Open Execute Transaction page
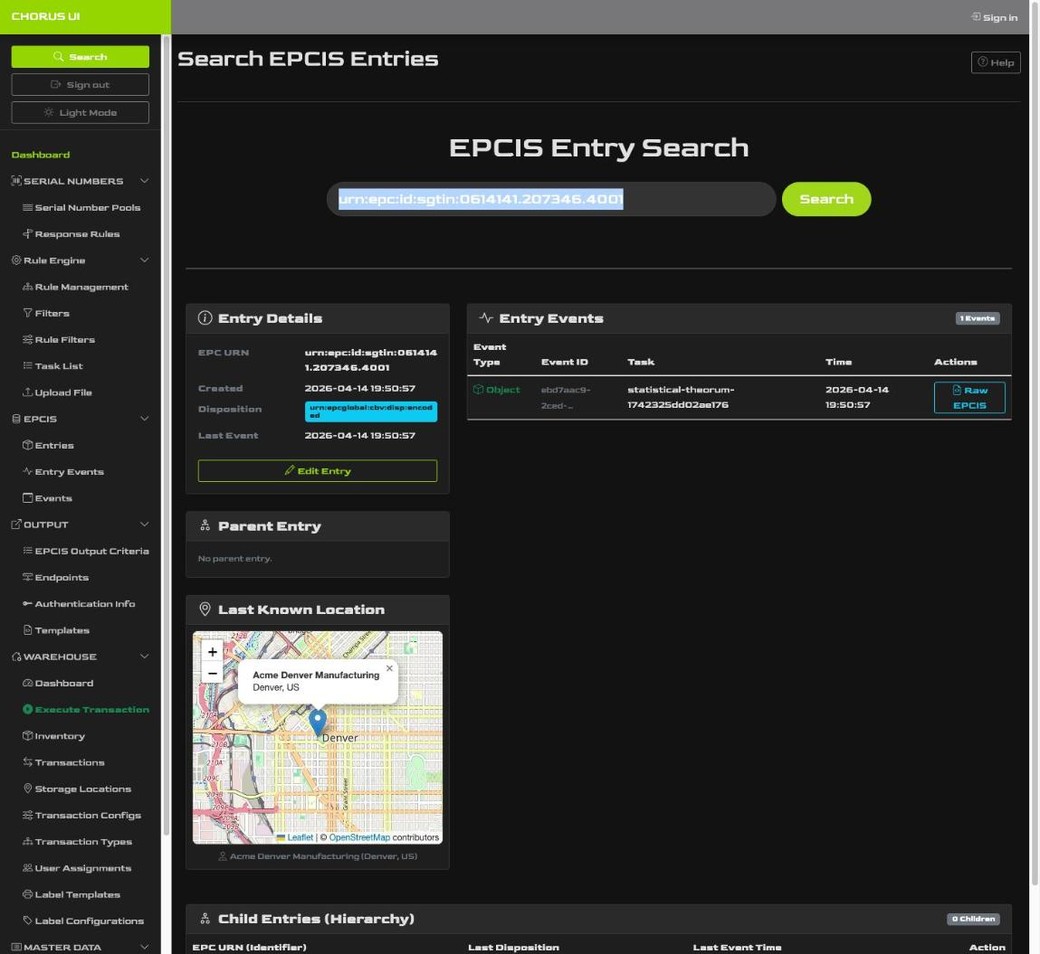The height and width of the screenshot is (954, 1040). click(x=86, y=710)
